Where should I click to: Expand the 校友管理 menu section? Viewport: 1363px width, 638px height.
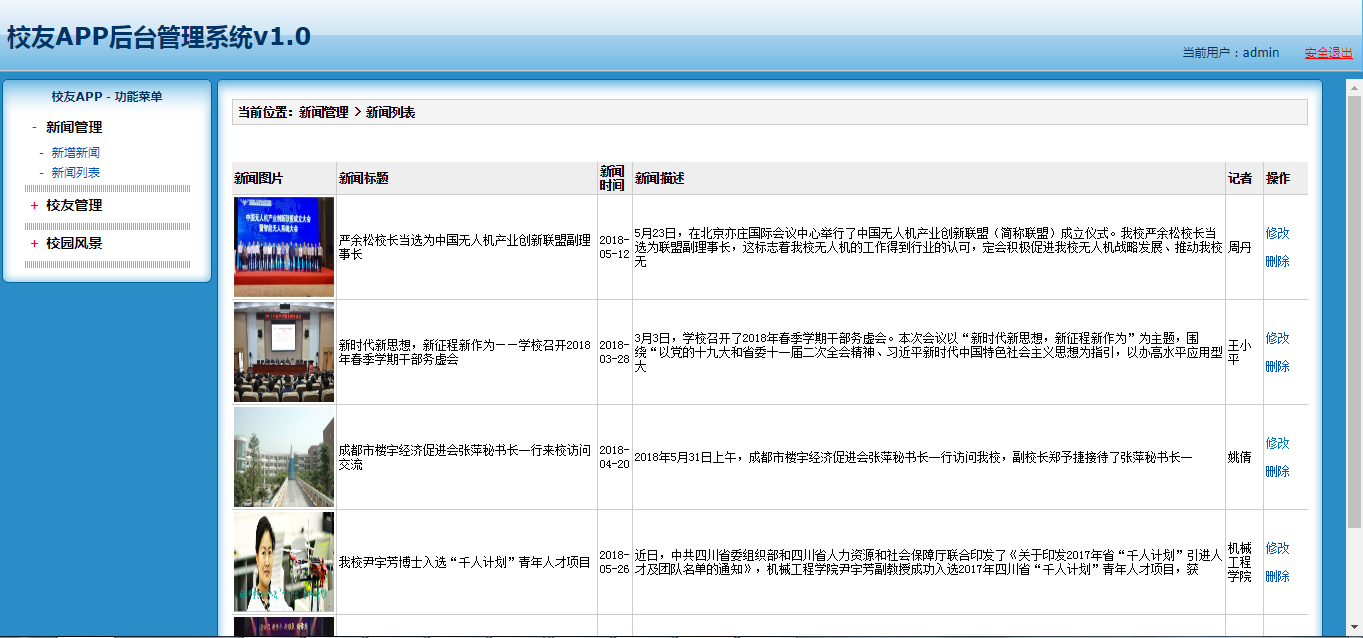pos(74,205)
